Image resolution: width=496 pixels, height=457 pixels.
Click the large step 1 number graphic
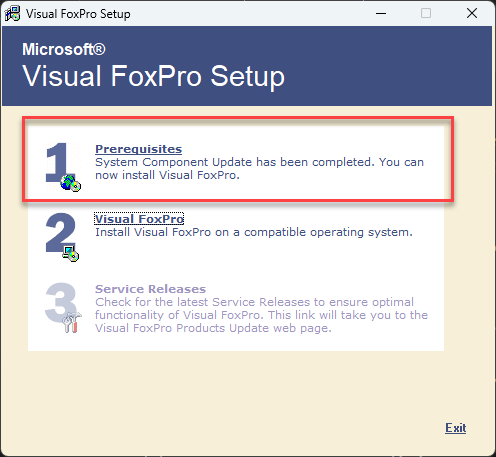57,162
